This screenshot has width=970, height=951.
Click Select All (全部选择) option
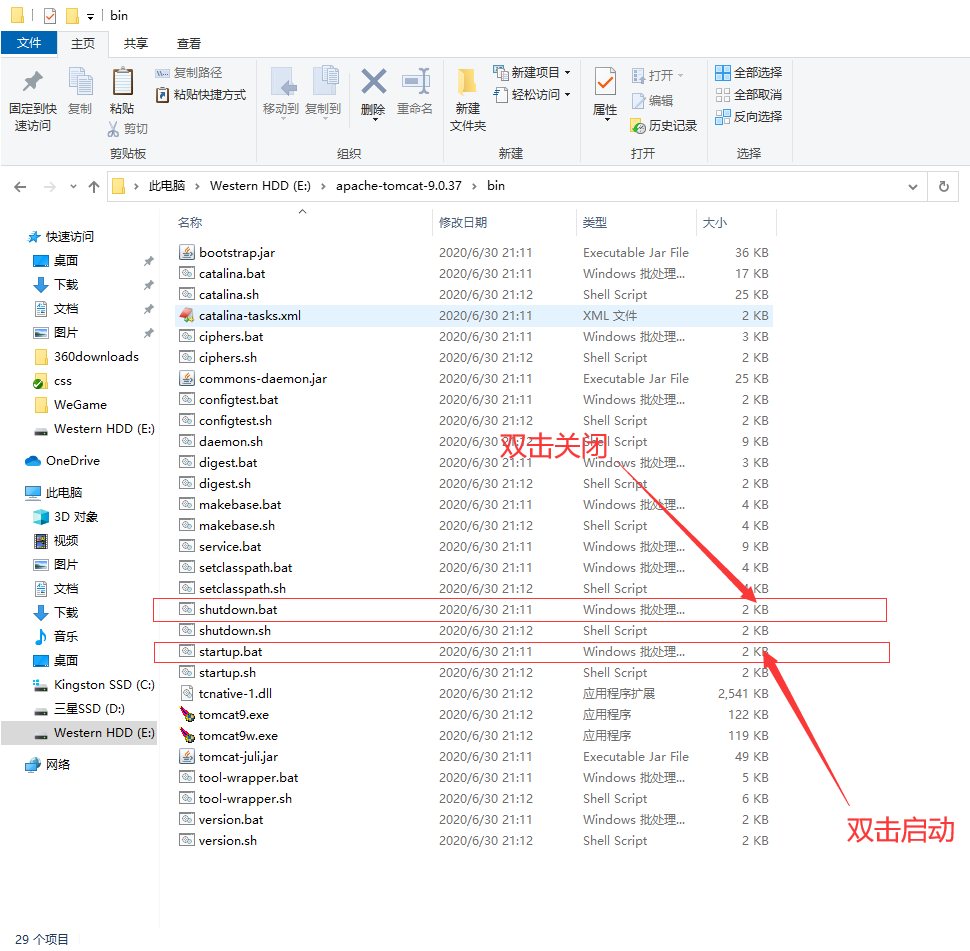748,73
